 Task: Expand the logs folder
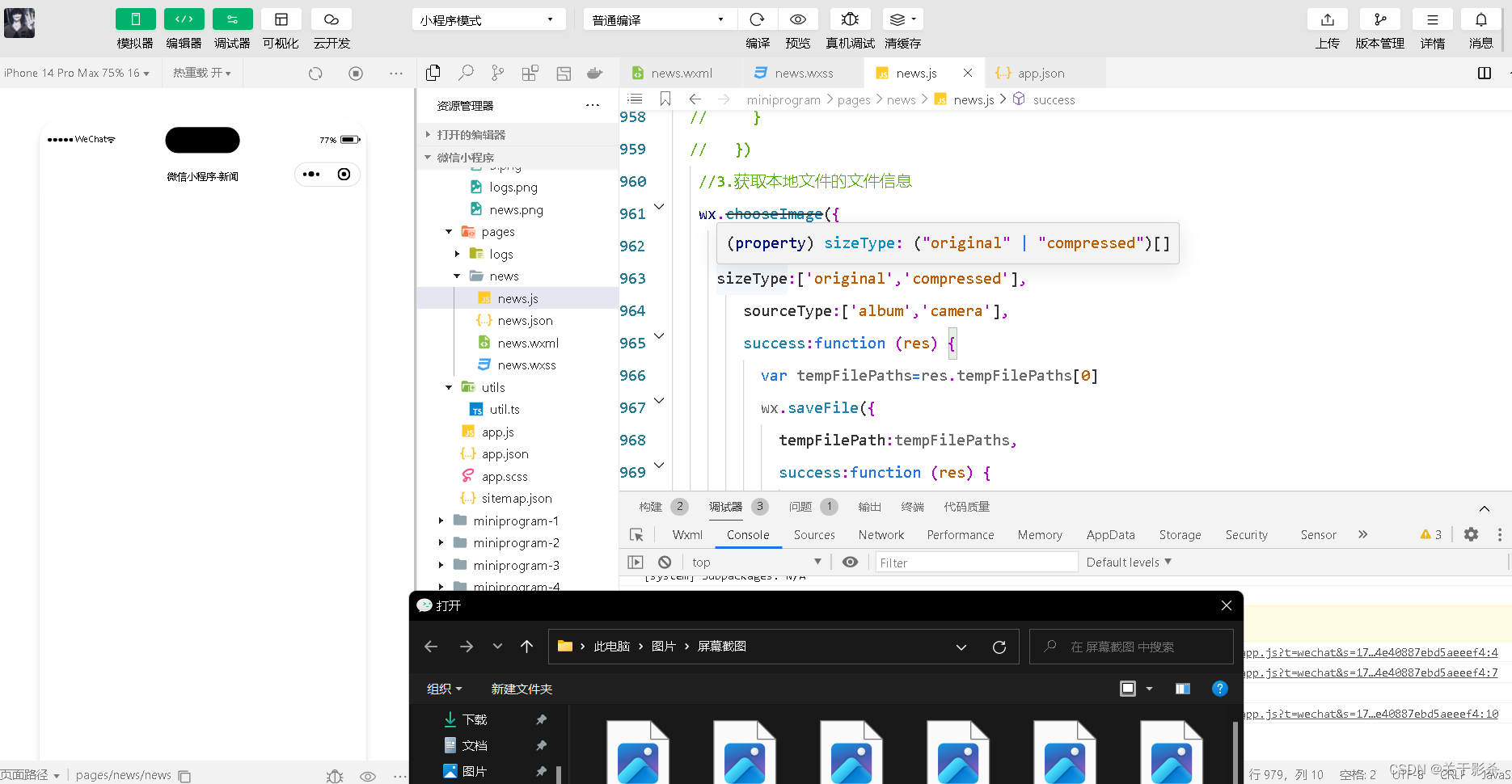click(x=457, y=254)
